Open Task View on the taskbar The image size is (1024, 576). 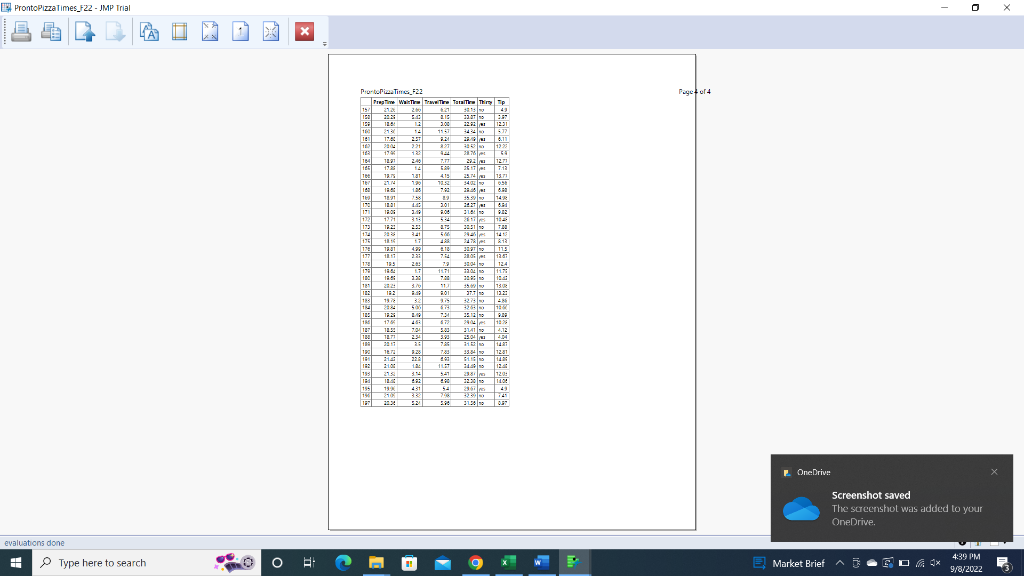pos(310,562)
